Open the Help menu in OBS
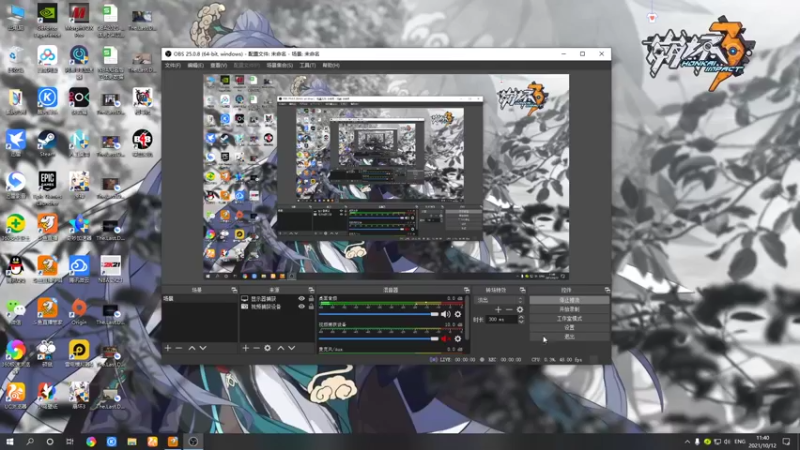 (x=331, y=65)
